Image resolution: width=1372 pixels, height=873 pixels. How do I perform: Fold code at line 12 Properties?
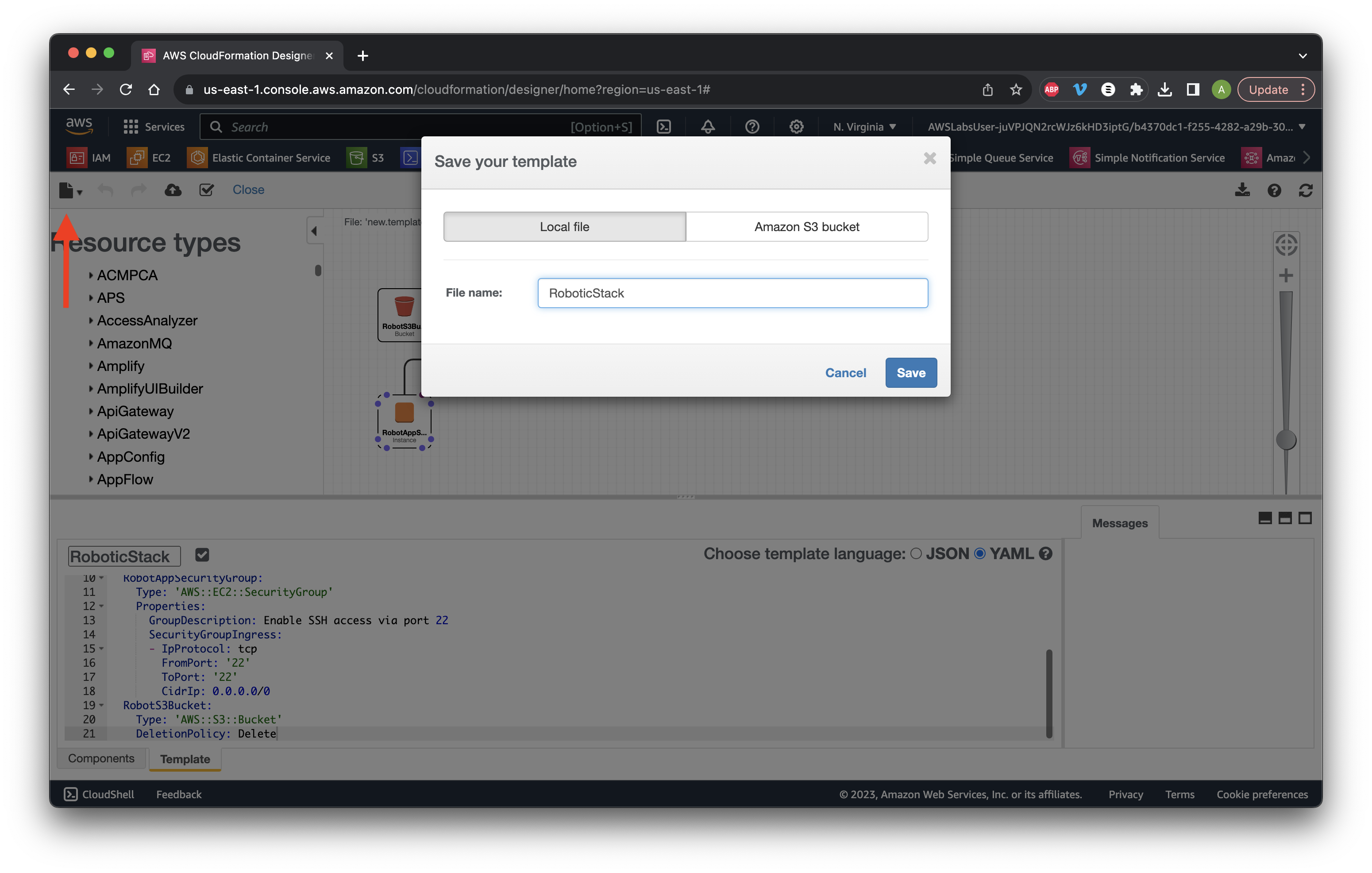click(x=101, y=606)
